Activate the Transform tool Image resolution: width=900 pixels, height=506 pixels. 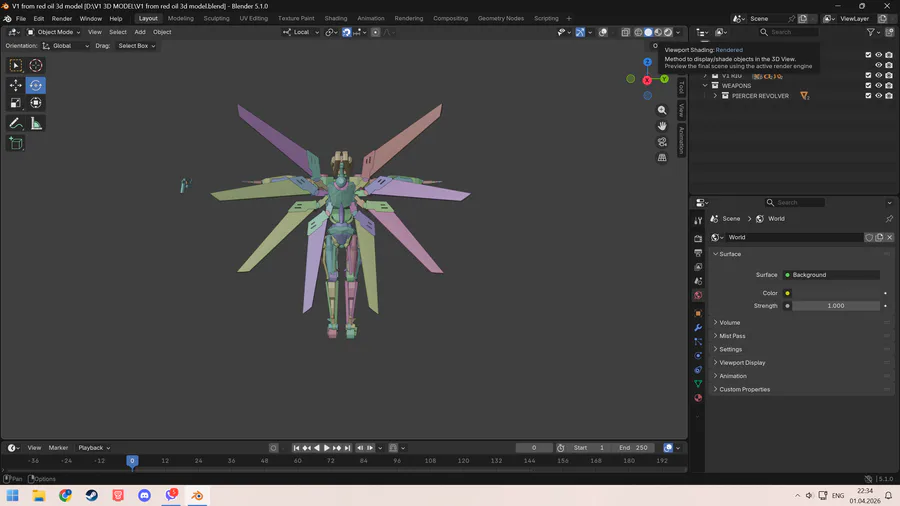(x=36, y=103)
